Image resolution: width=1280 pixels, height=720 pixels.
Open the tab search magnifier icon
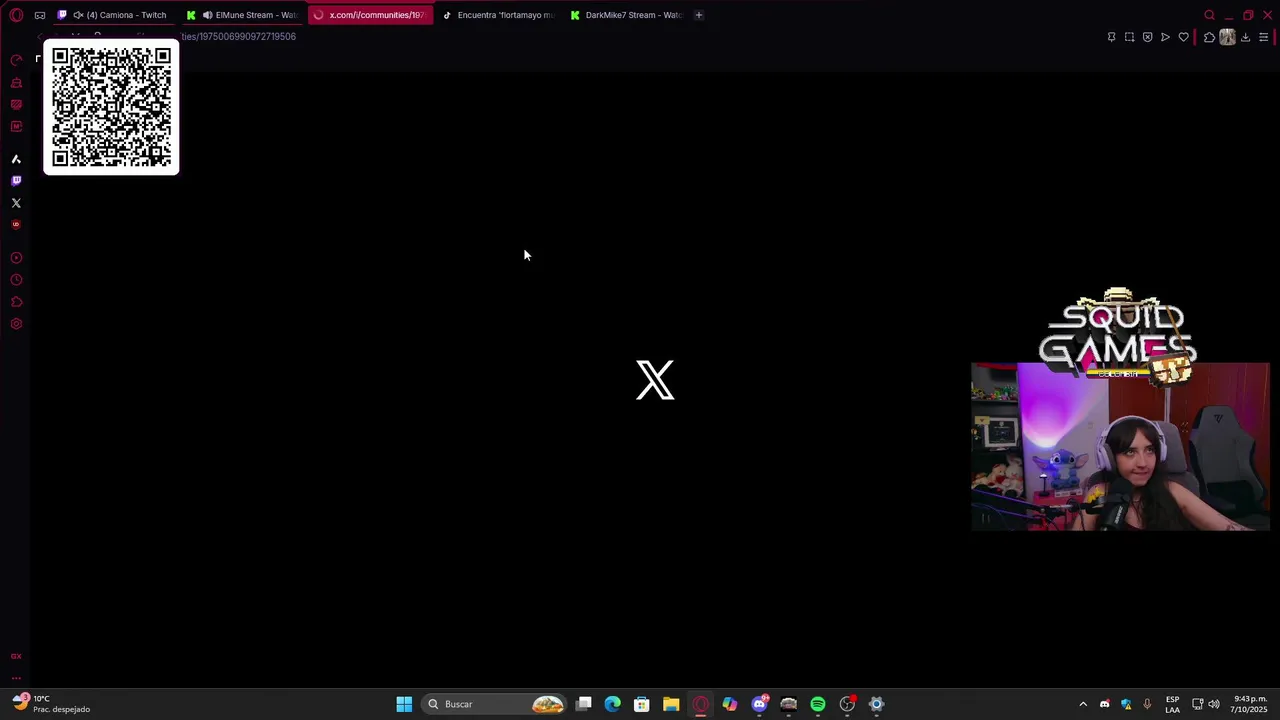[1209, 15]
